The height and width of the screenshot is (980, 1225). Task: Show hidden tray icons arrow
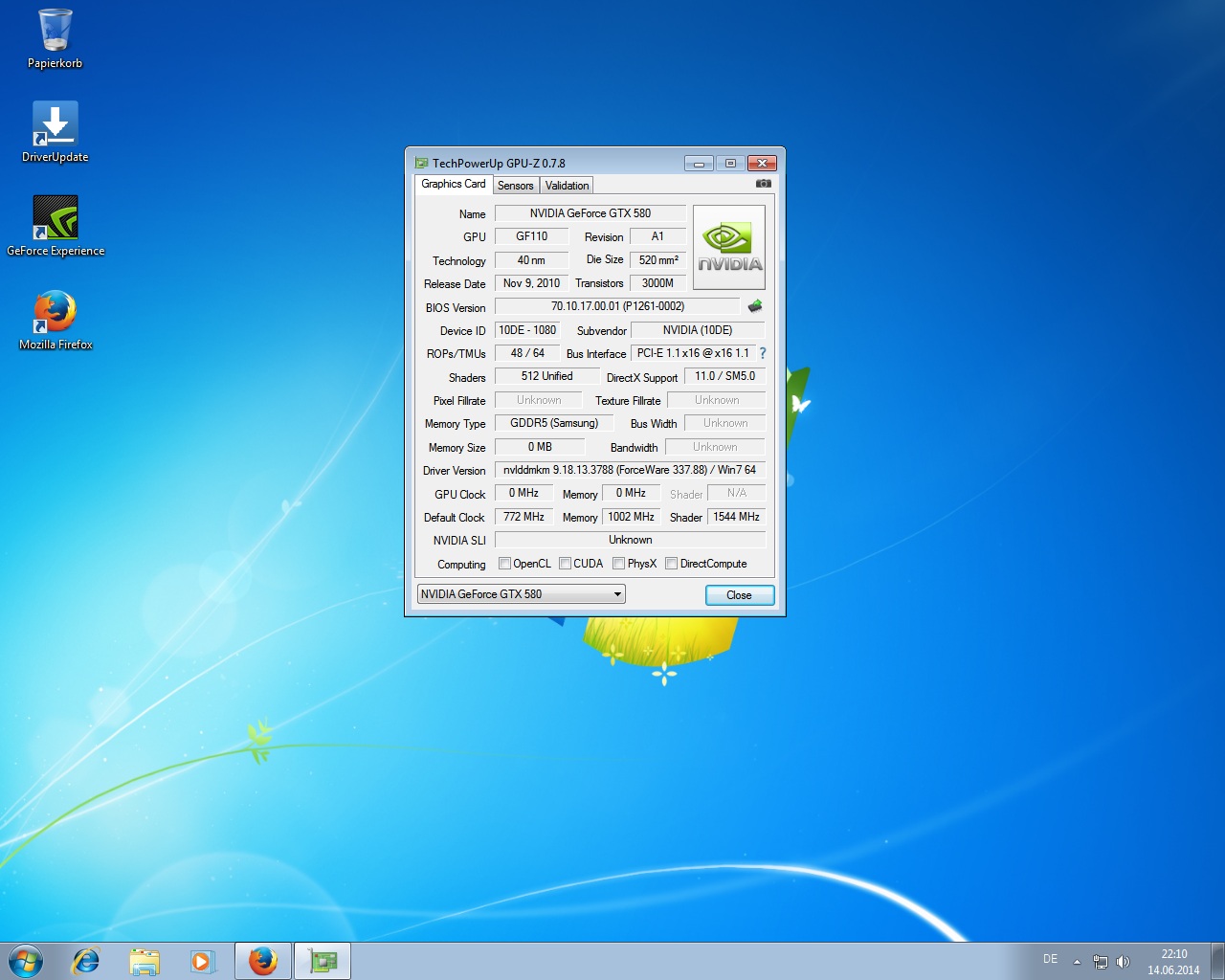(x=1077, y=961)
